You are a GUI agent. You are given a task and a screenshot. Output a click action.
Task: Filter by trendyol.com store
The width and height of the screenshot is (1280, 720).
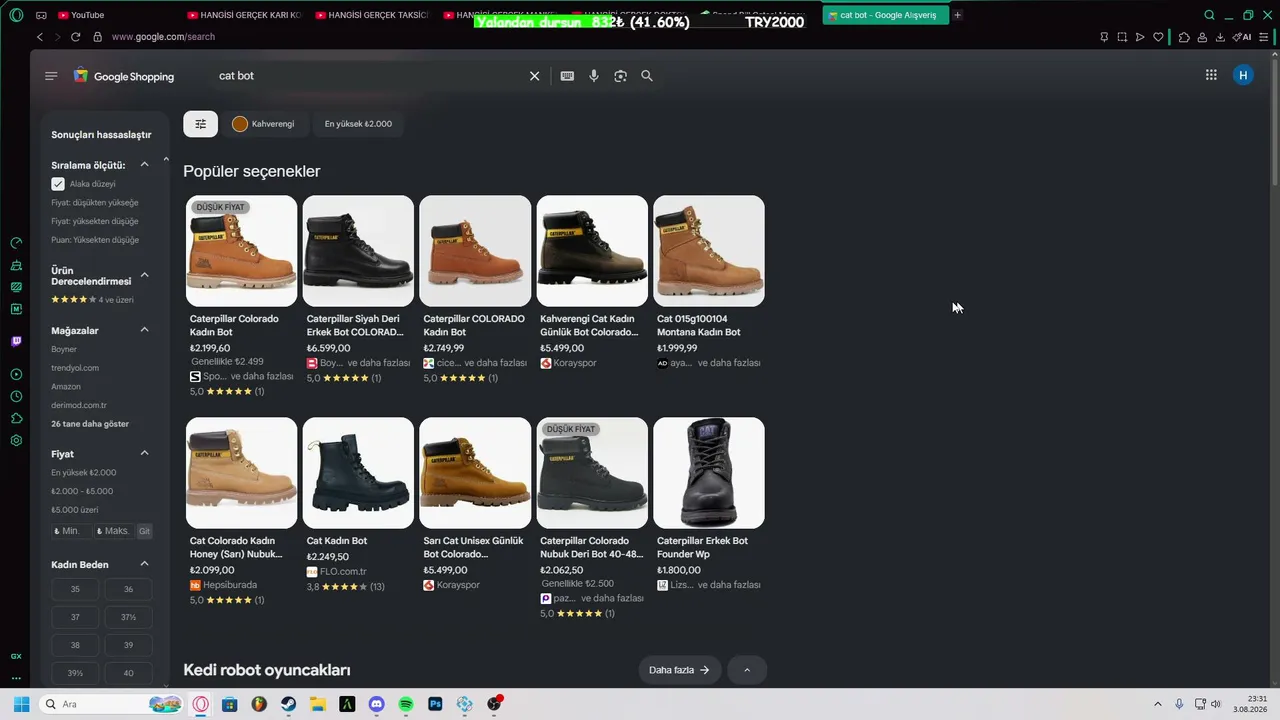click(75, 368)
